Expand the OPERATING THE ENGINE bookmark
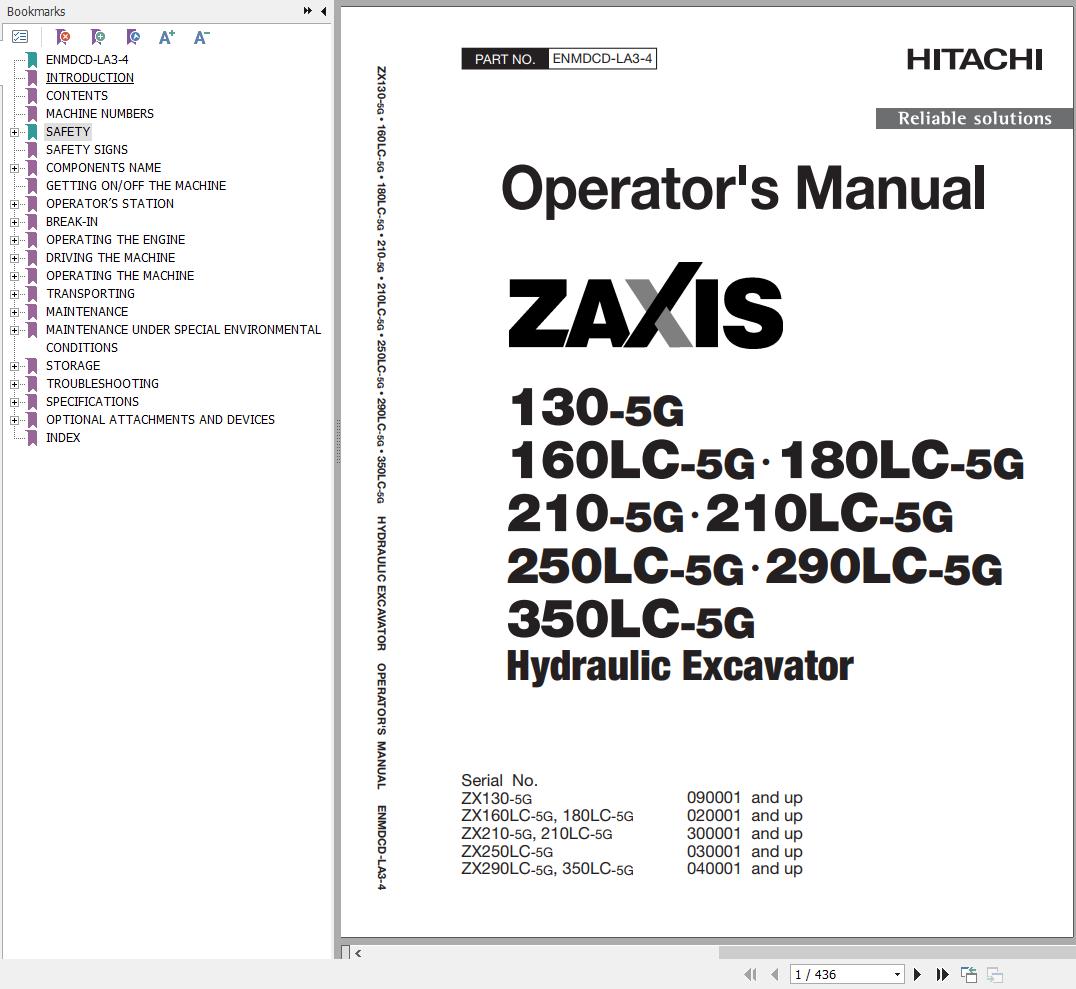The height and width of the screenshot is (989, 1076). point(14,240)
